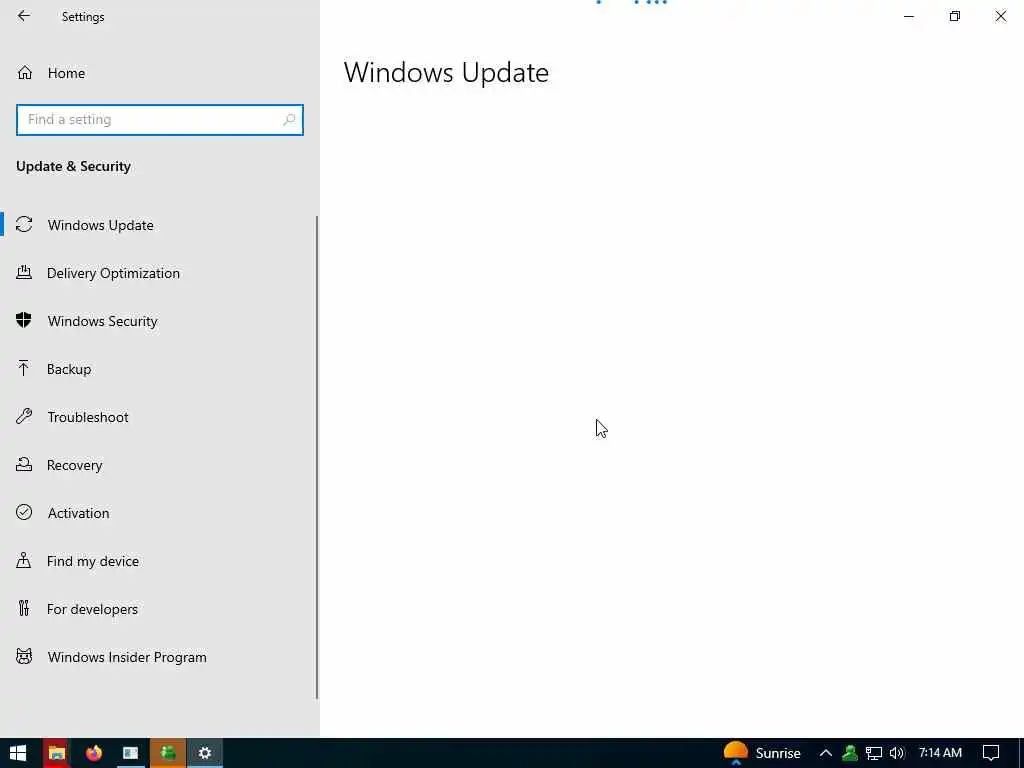Image resolution: width=1024 pixels, height=768 pixels.
Task: Open the white window app on taskbar
Action: coord(131,753)
